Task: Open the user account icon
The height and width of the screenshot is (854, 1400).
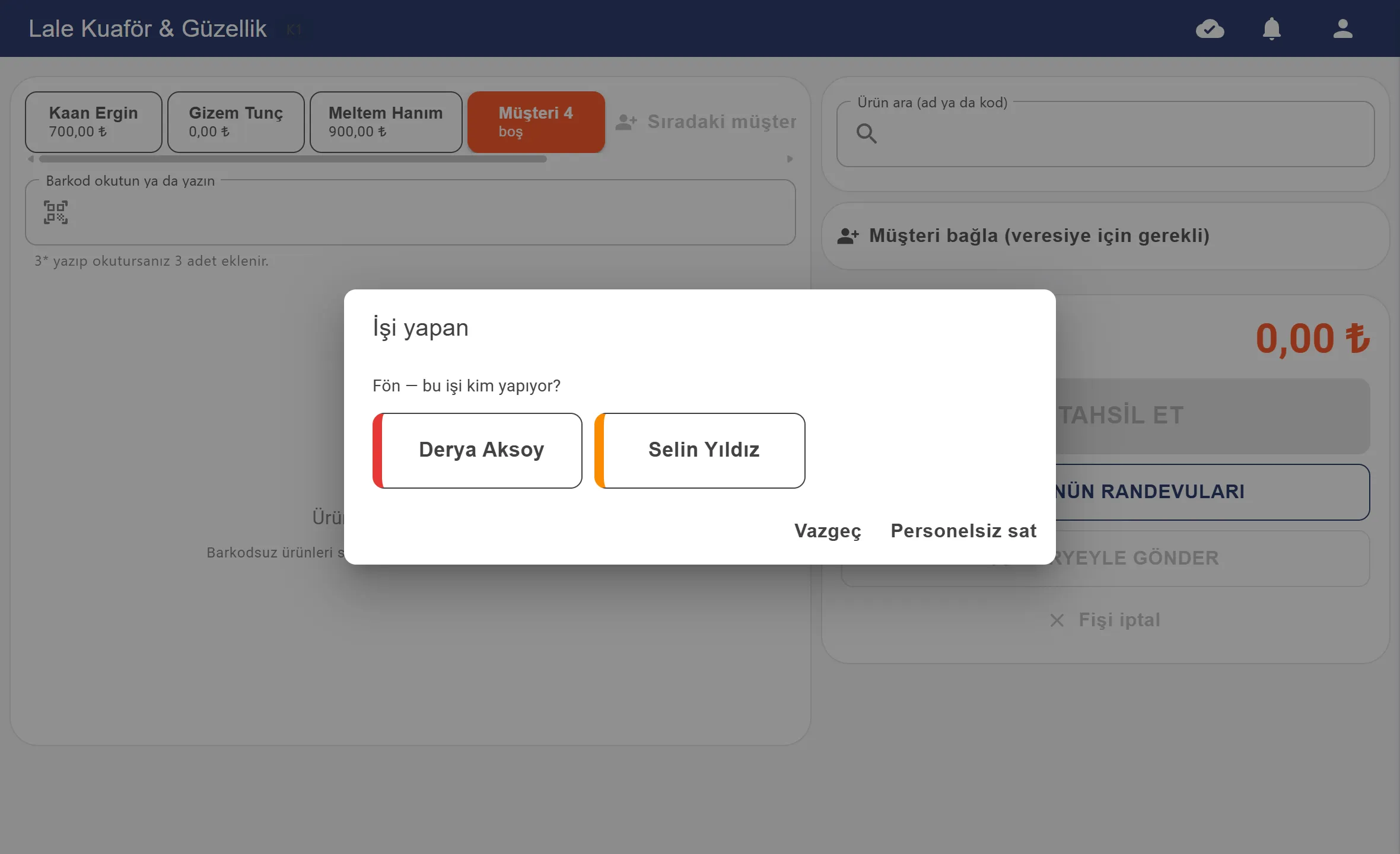Action: click(1342, 28)
